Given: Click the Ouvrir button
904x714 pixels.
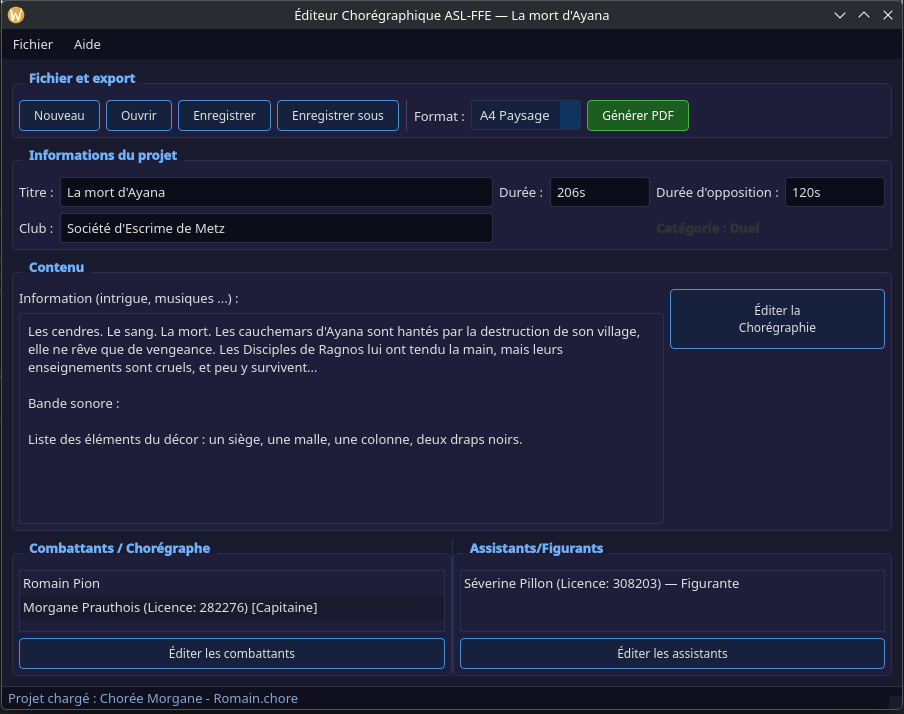Looking at the screenshot, I should (x=139, y=115).
